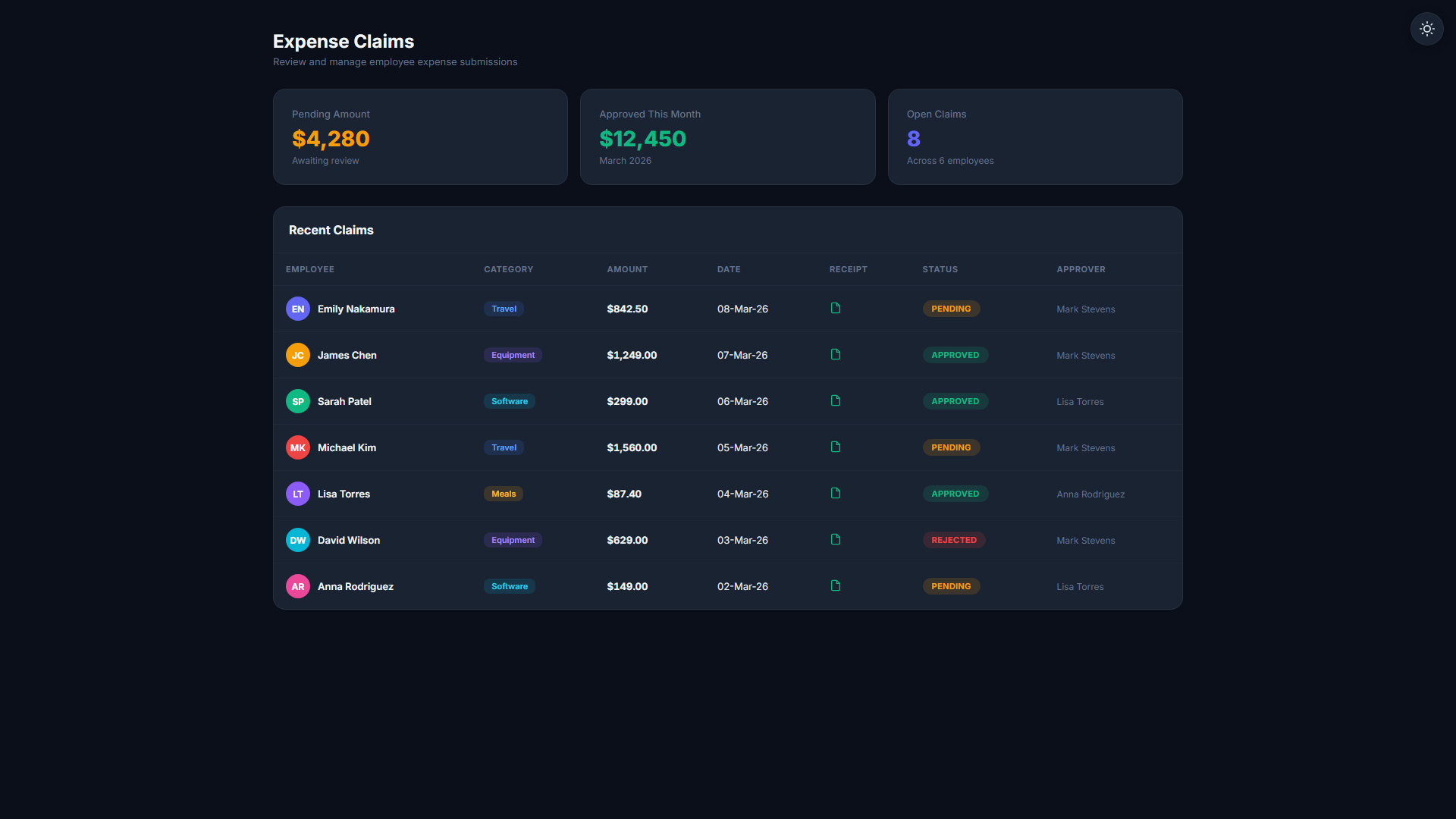The width and height of the screenshot is (1456, 819).
Task: View Lisa Torres's receipt document icon
Action: [836, 494]
